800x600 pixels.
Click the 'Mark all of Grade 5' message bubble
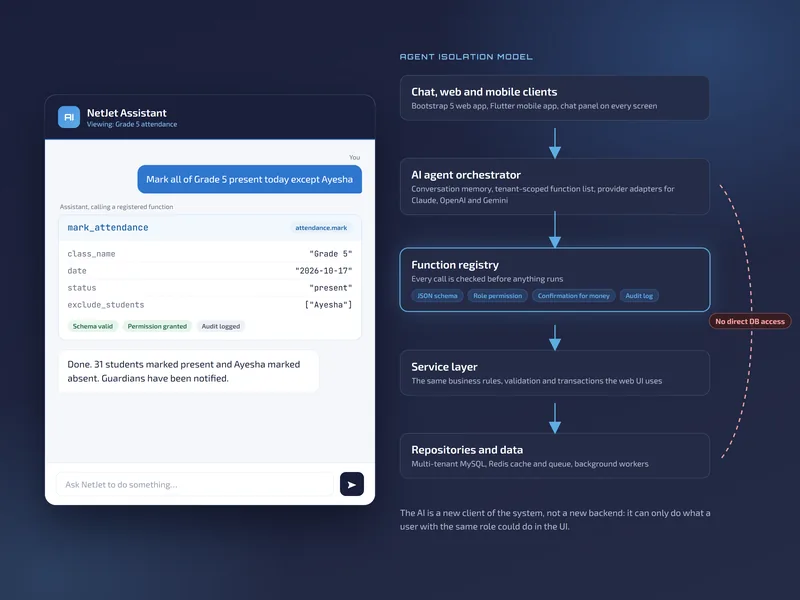pyautogui.click(x=249, y=179)
